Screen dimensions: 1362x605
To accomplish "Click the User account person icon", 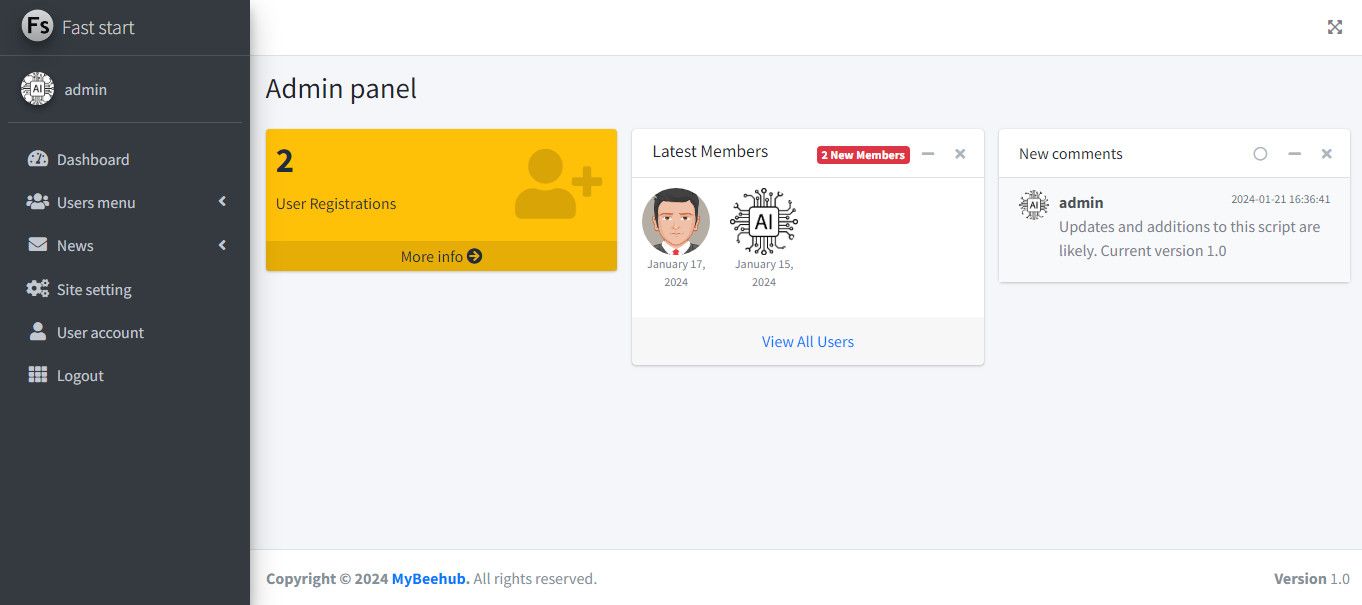I will click(x=38, y=332).
